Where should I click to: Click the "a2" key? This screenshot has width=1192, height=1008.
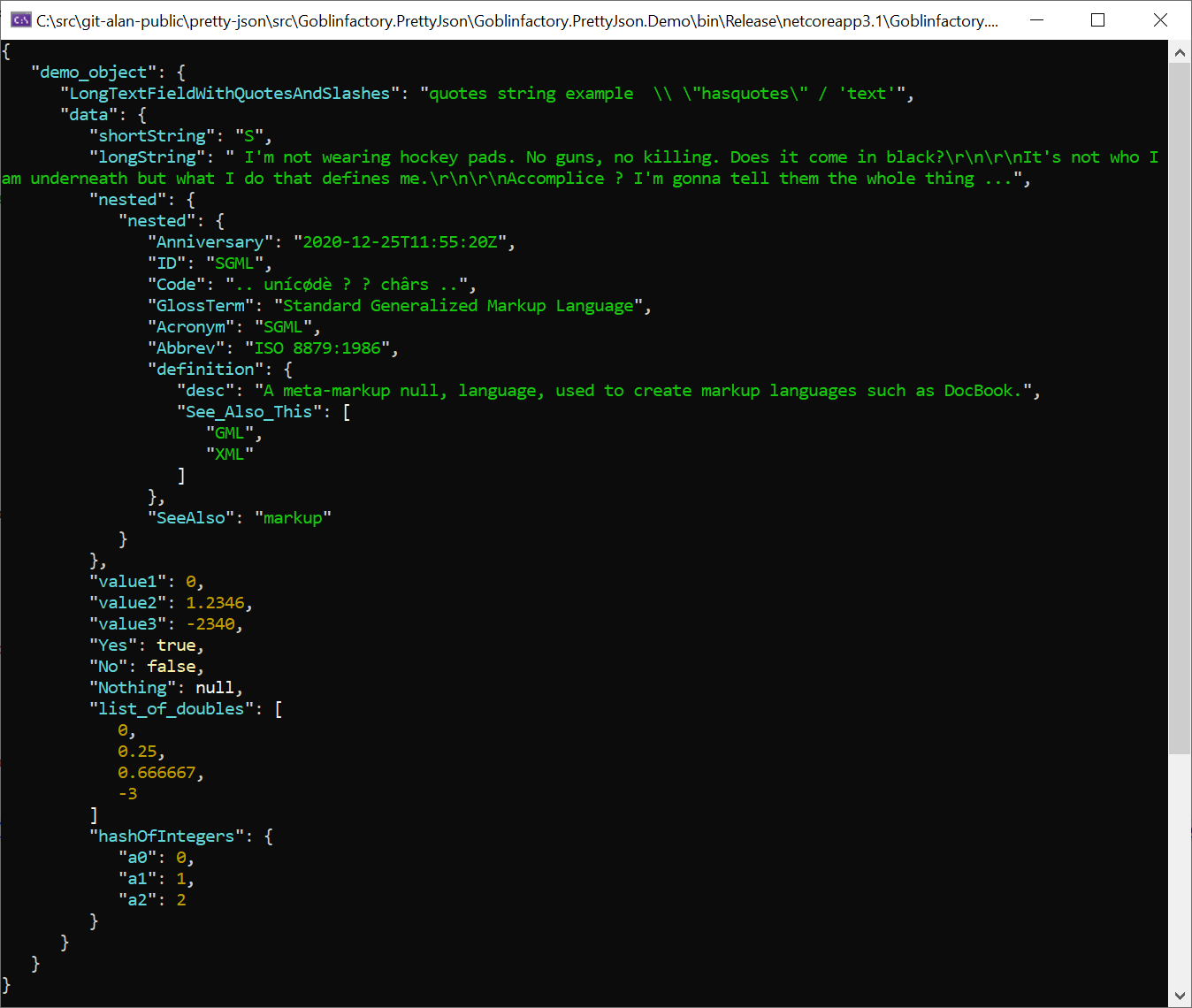pyautogui.click(x=137, y=900)
